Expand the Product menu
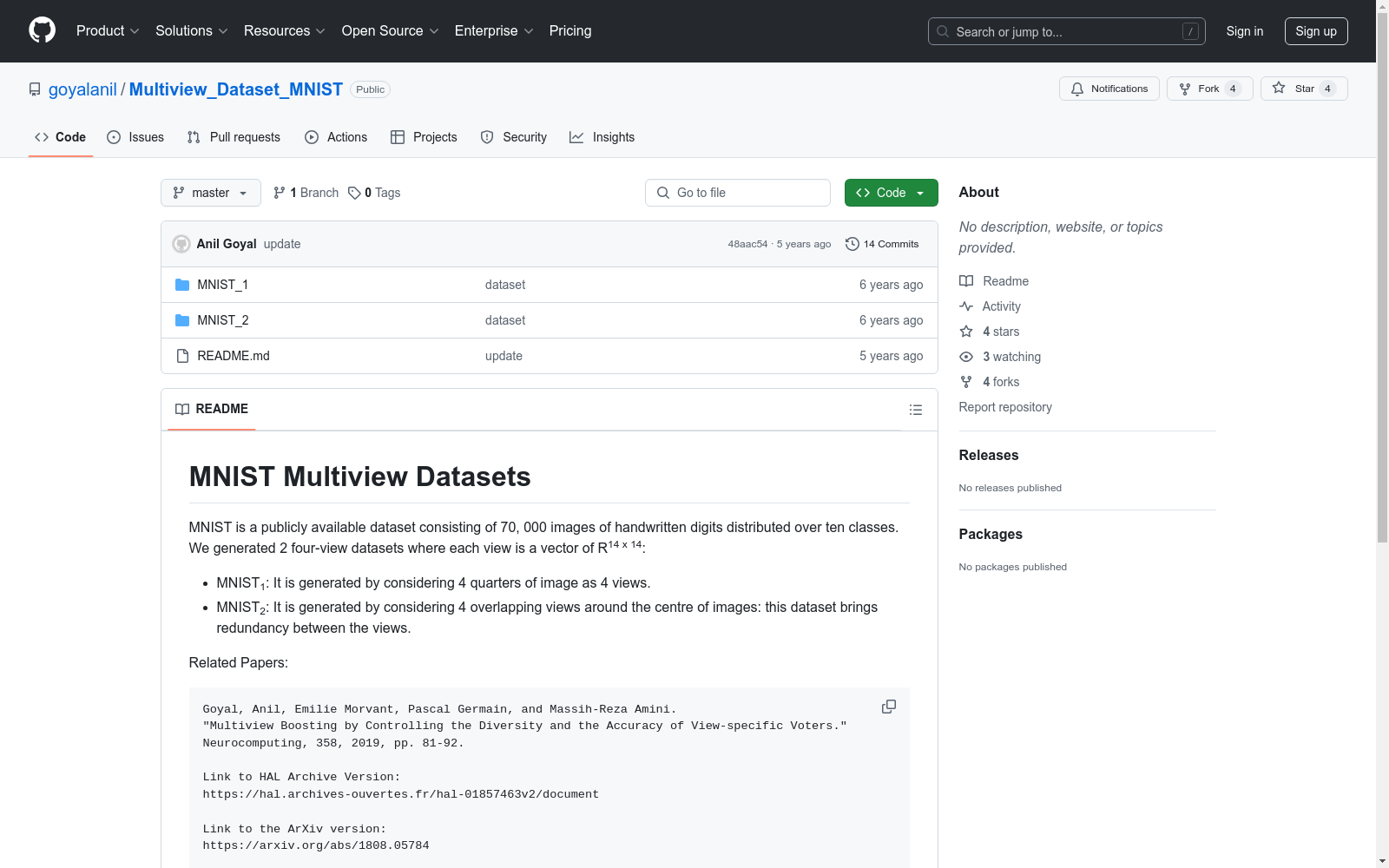 pos(108,31)
